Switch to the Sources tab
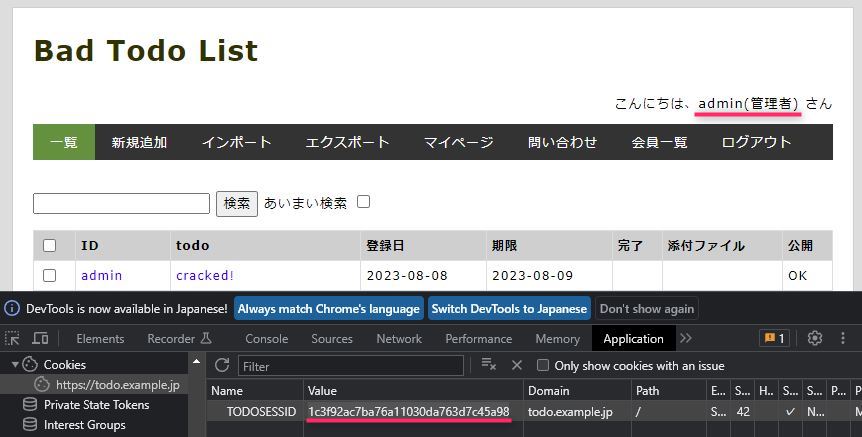This screenshot has width=862, height=437. [331, 339]
